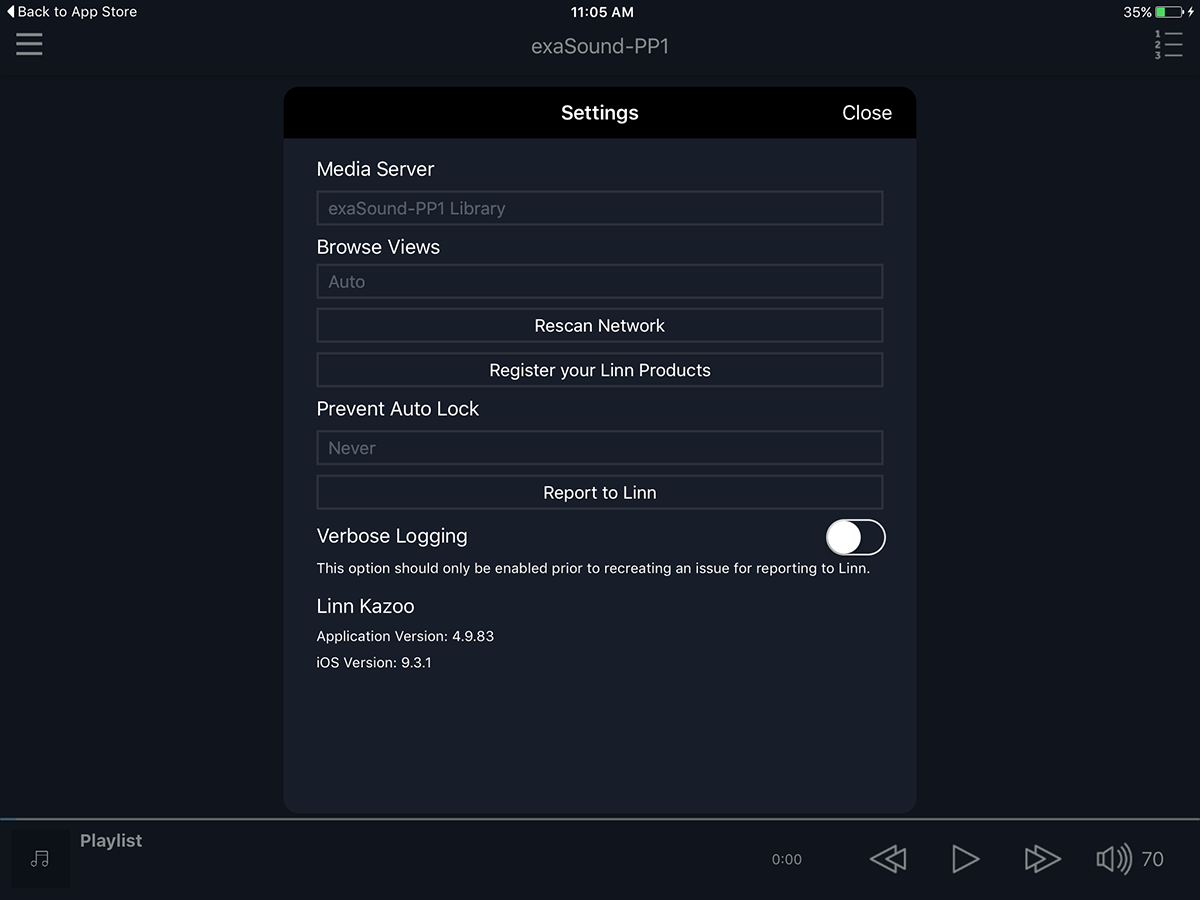Tap the music note playlist artwork
1200x900 pixels.
[40, 859]
